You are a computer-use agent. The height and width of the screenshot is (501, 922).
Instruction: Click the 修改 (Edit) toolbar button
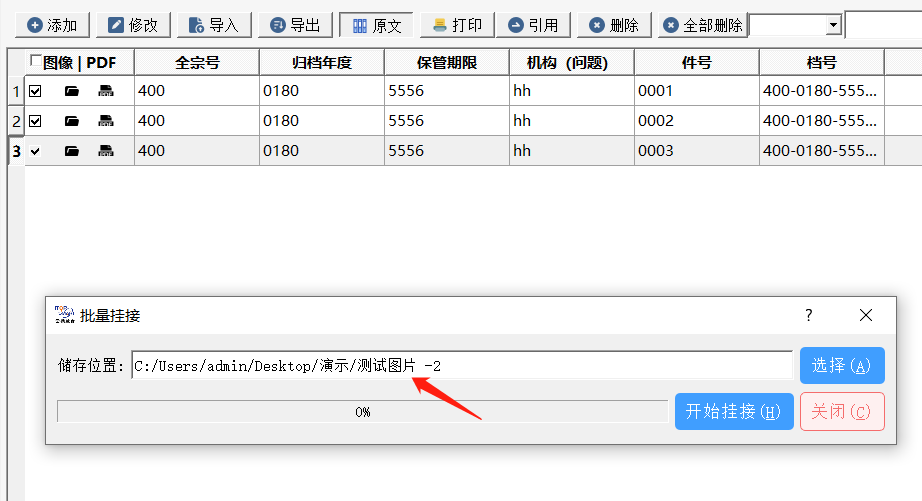(133, 25)
